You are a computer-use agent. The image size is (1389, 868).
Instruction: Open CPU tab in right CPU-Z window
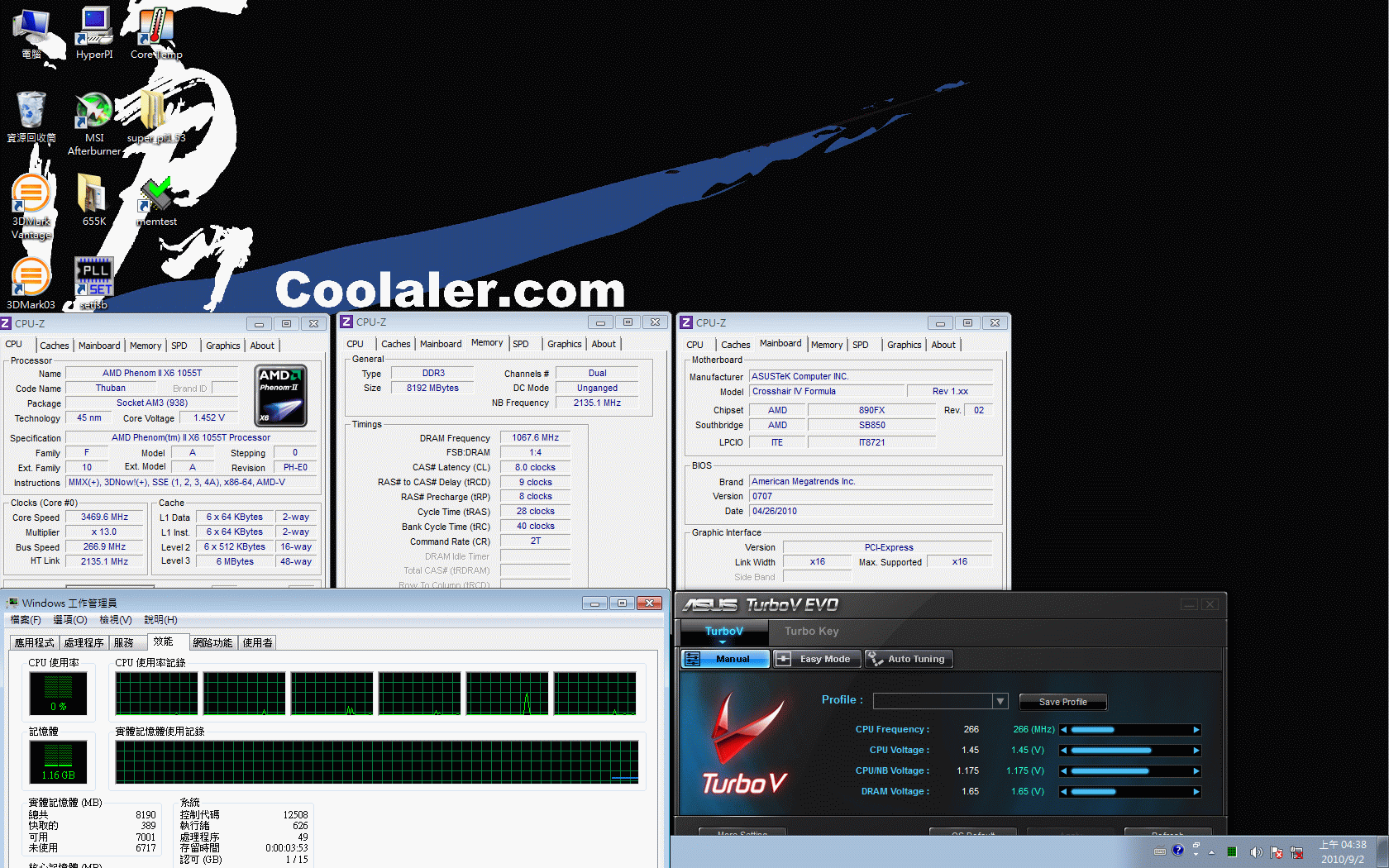(x=694, y=345)
